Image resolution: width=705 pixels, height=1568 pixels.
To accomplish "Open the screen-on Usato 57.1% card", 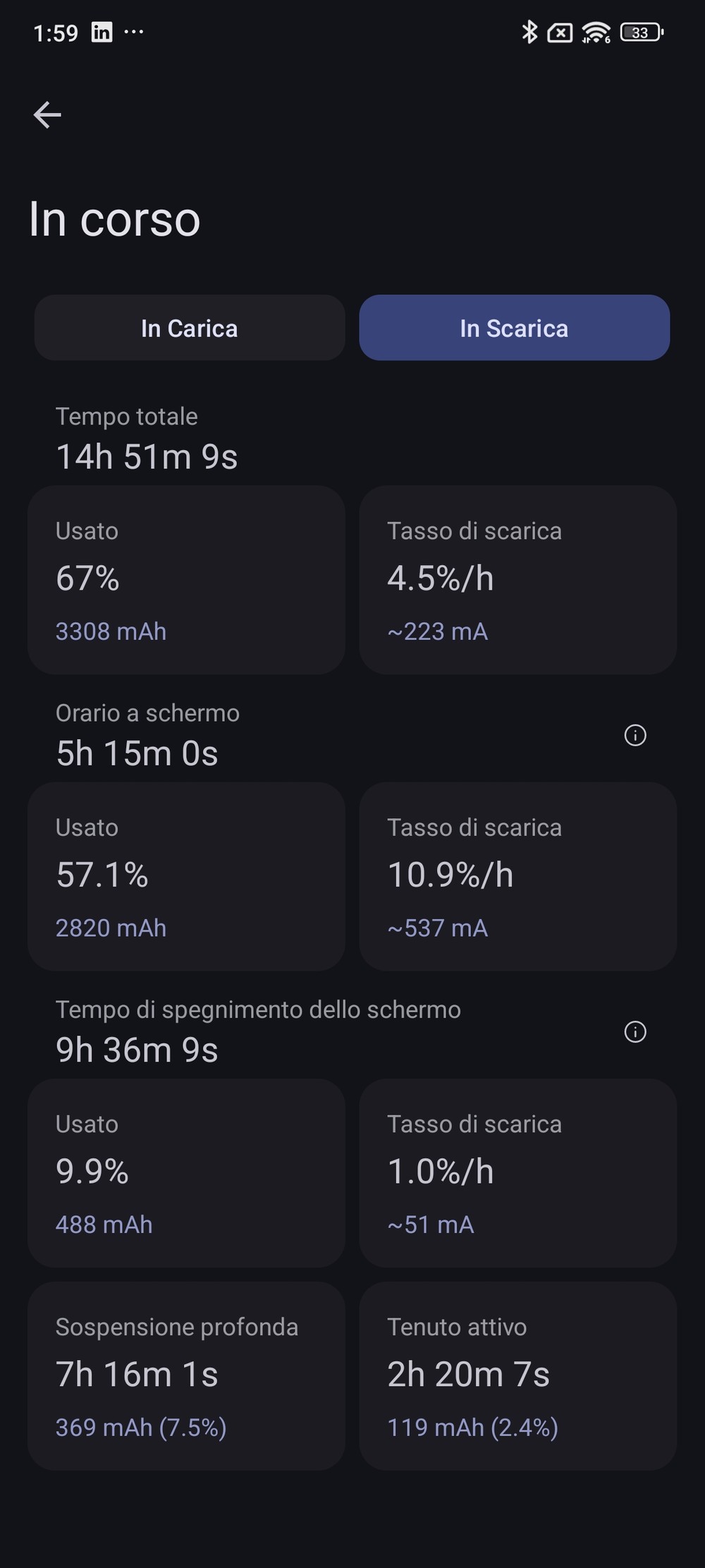I will click(x=186, y=876).
